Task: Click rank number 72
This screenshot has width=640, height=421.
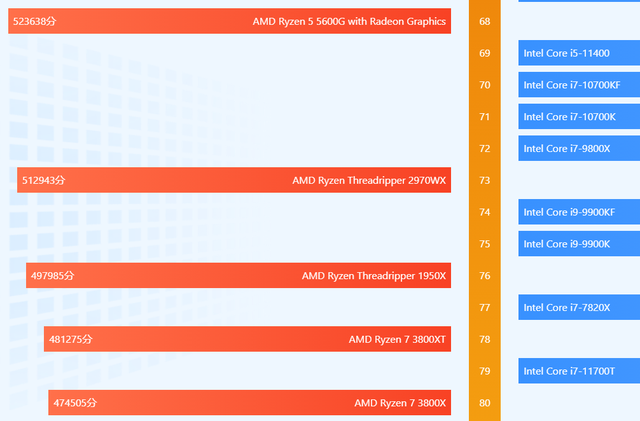Action: 484,149
